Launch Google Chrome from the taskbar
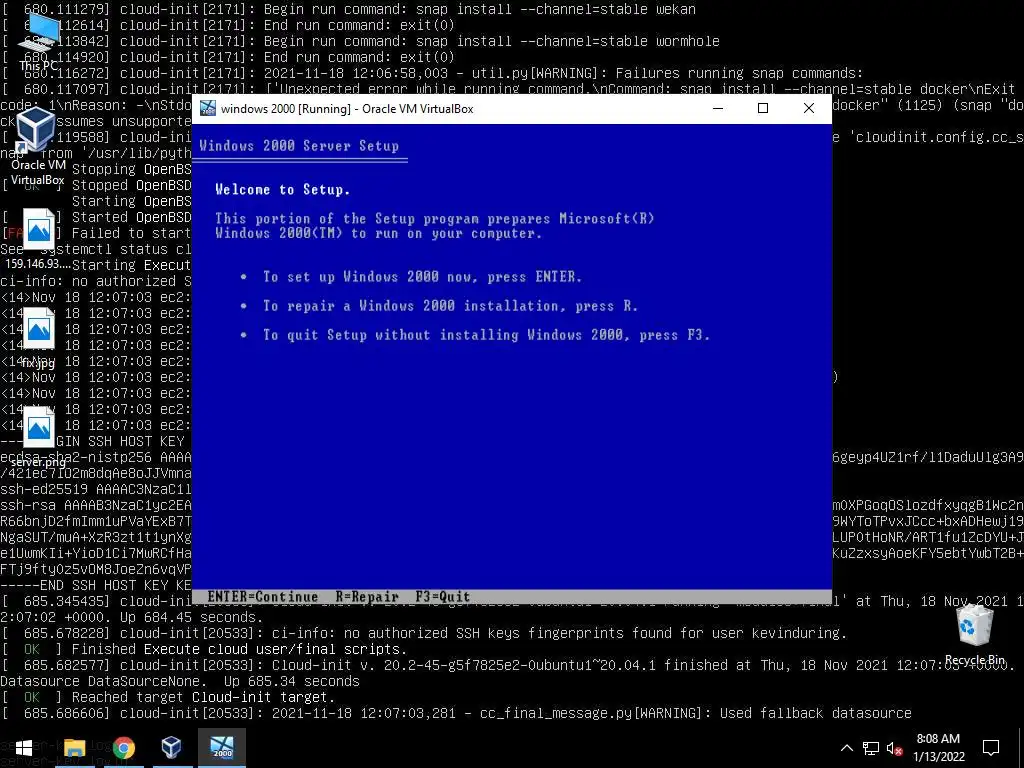1024x768 pixels. click(123, 748)
